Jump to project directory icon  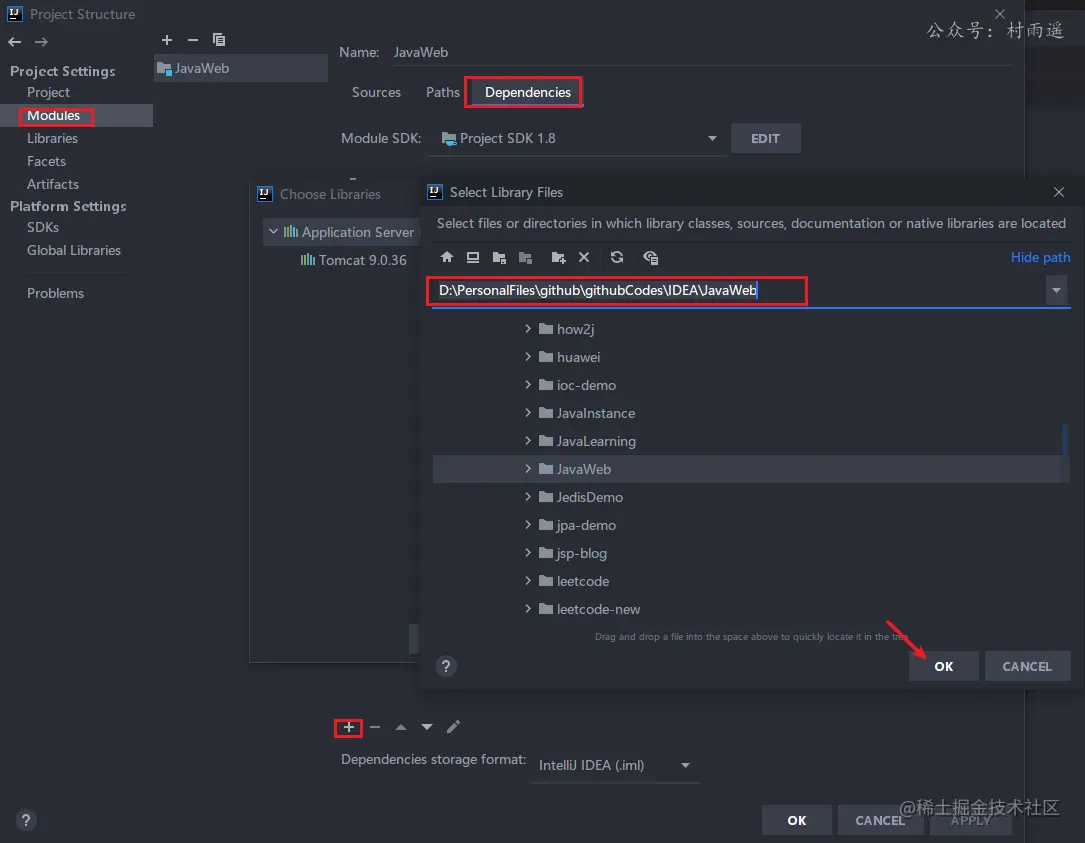(499, 257)
